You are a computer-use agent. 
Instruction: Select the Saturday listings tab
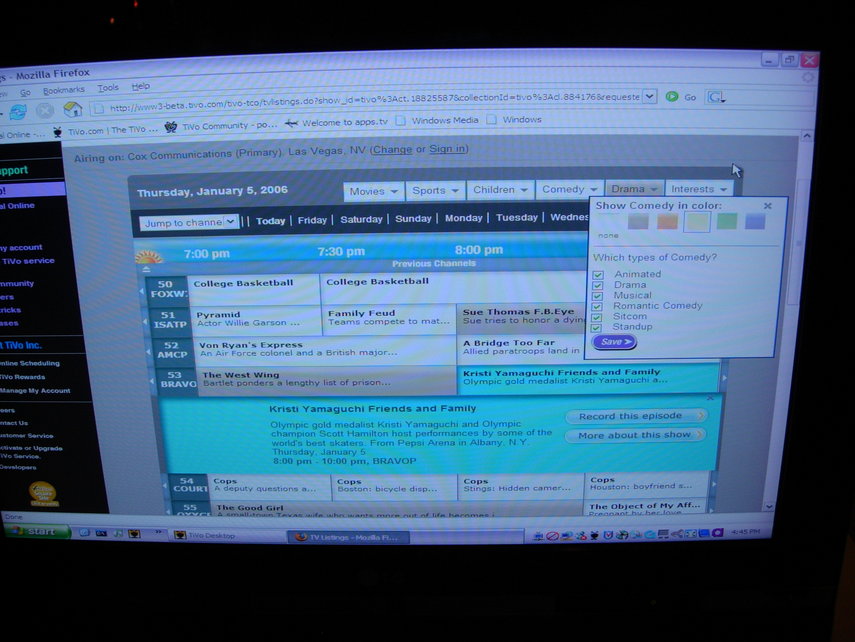pyautogui.click(x=361, y=219)
